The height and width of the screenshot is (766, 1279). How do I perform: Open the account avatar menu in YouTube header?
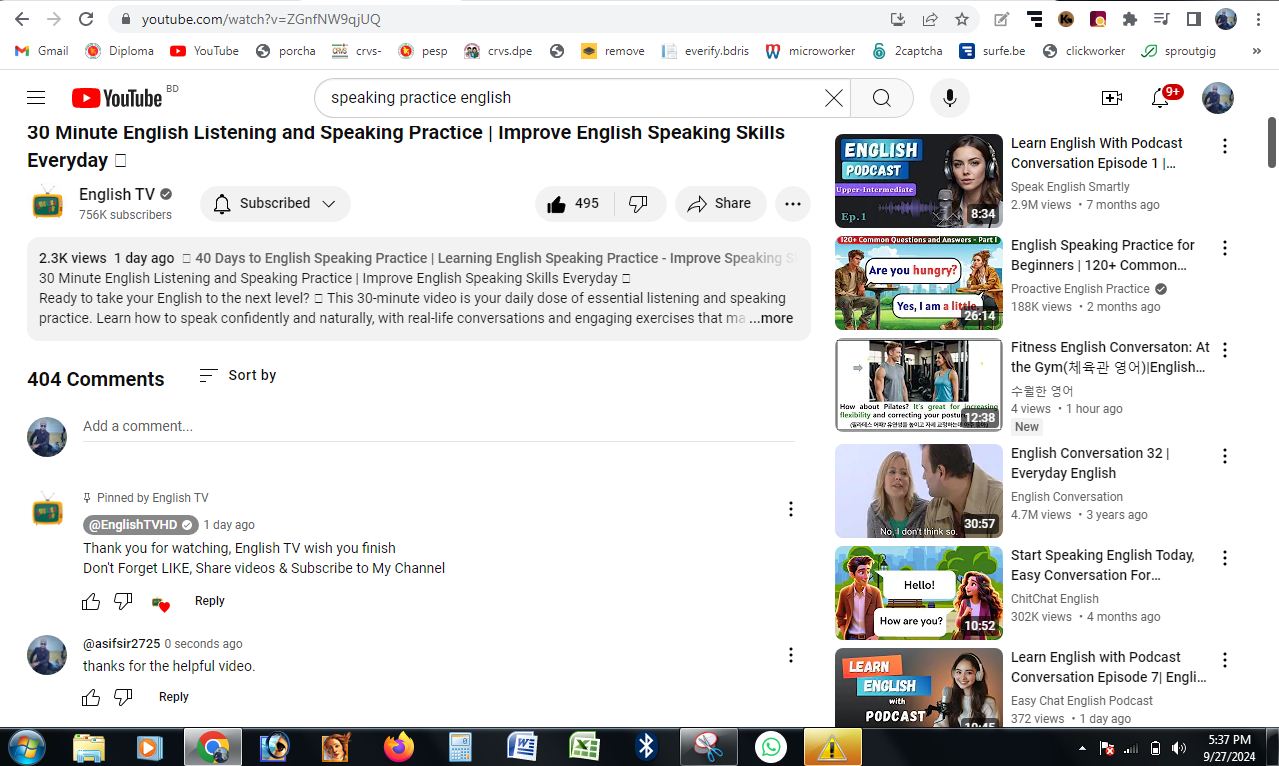[1217, 97]
